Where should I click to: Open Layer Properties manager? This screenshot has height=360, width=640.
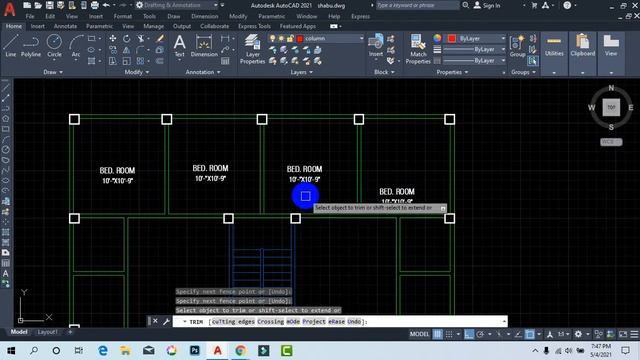click(252, 49)
